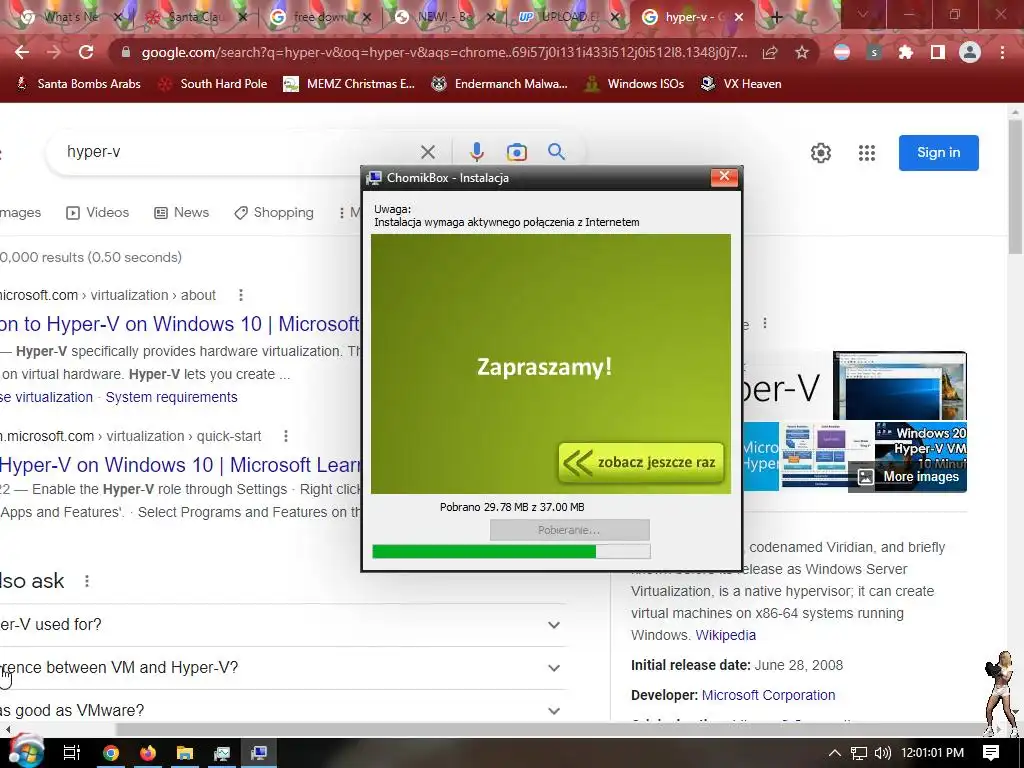The image size is (1024, 768).
Task: Click the taskbar clock showing 12:01:01 PM
Action: [x=933, y=753]
